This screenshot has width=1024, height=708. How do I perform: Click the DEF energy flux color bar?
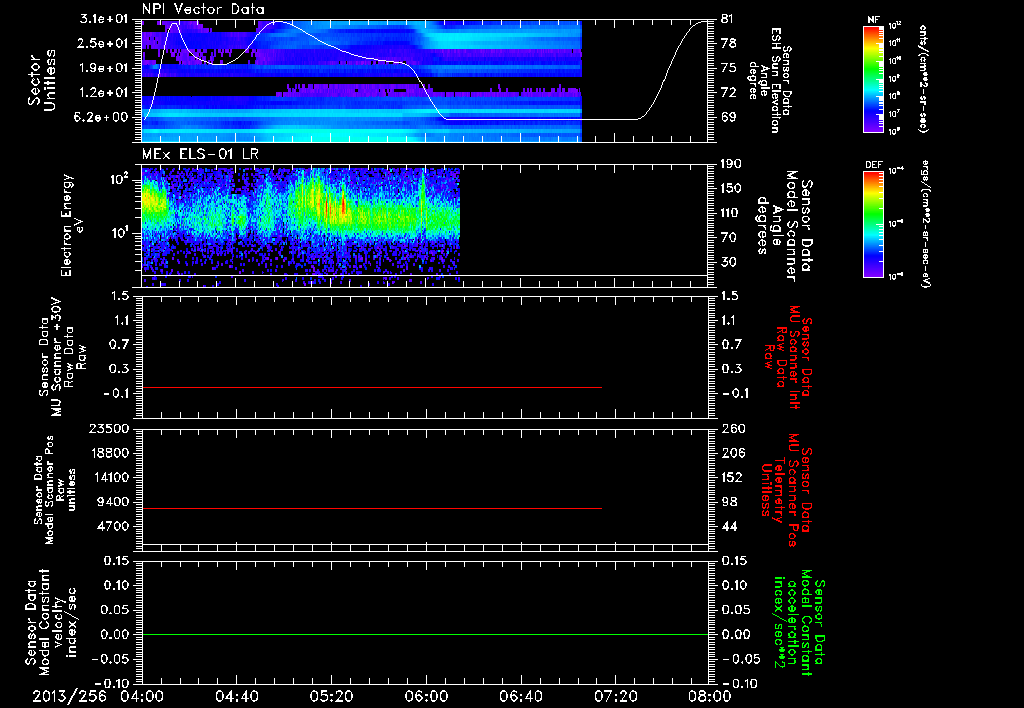click(x=874, y=224)
